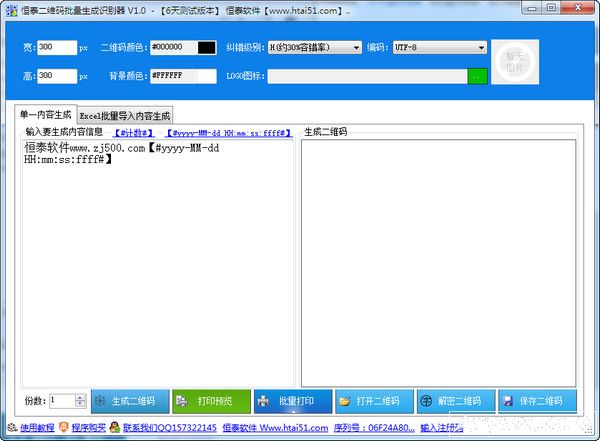Switch to Excel批量导入内容生成 tab
The width and height of the screenshot is (600, 441).
click(x=125, y=116)
